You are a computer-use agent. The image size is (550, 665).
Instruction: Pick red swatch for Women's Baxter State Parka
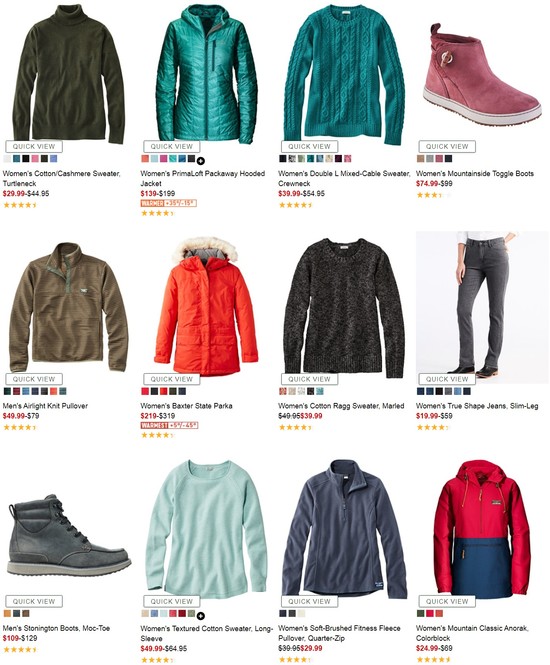[145, 391]
